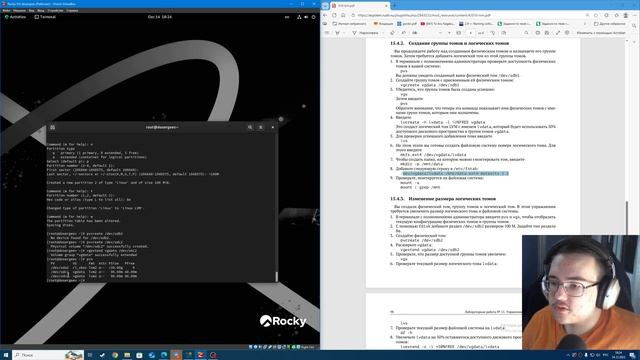Select the PDF tab in the browser
Screen dimensions: 640x360
point(359,6)
